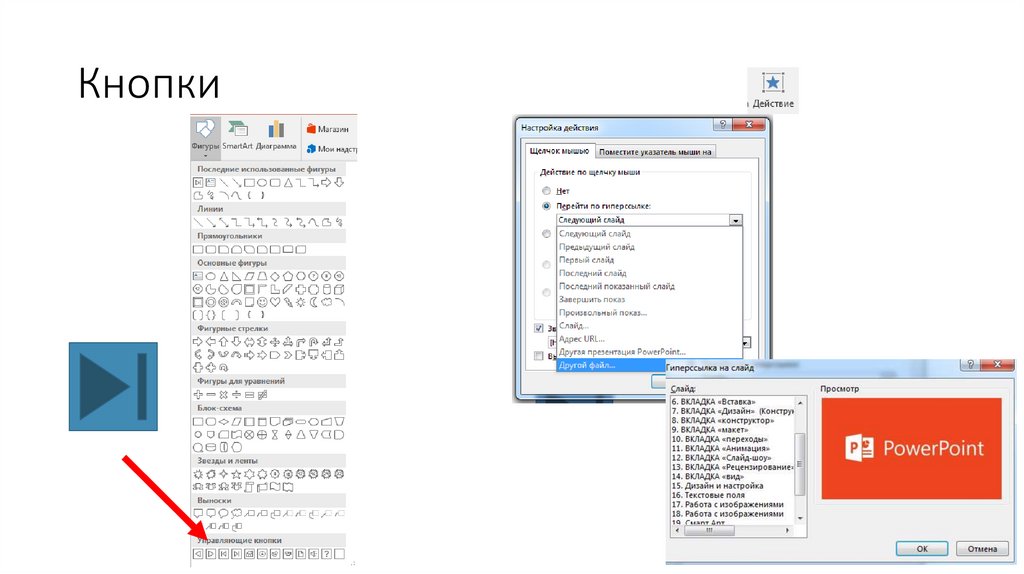This screenshot has width=1024, height=574.
Task: Pick the smiley face shape
Action: tap(262, 302)
